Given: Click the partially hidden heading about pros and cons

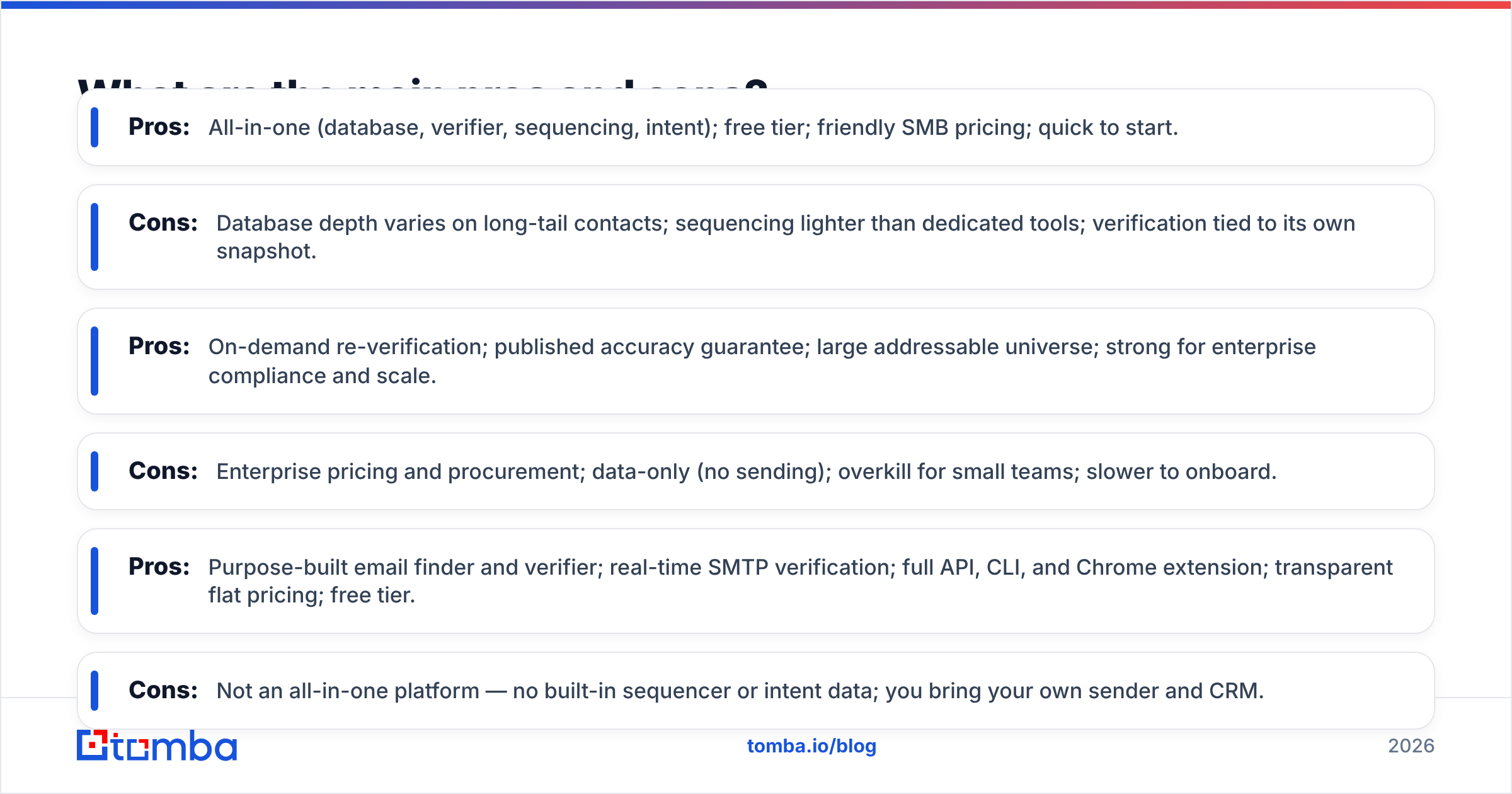Looking at the screenshot, I should pos(423,83).
